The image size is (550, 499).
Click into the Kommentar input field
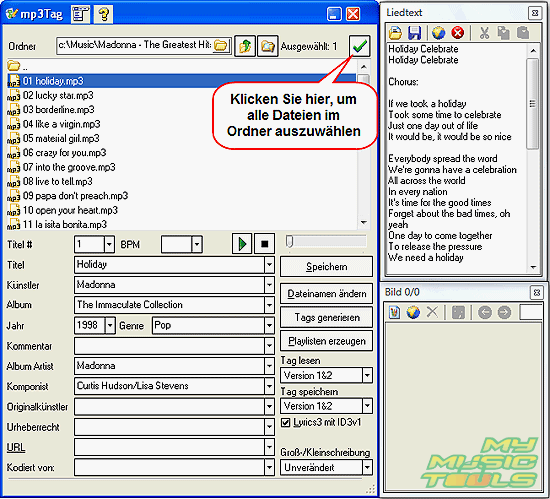click(x=169, y=346)
